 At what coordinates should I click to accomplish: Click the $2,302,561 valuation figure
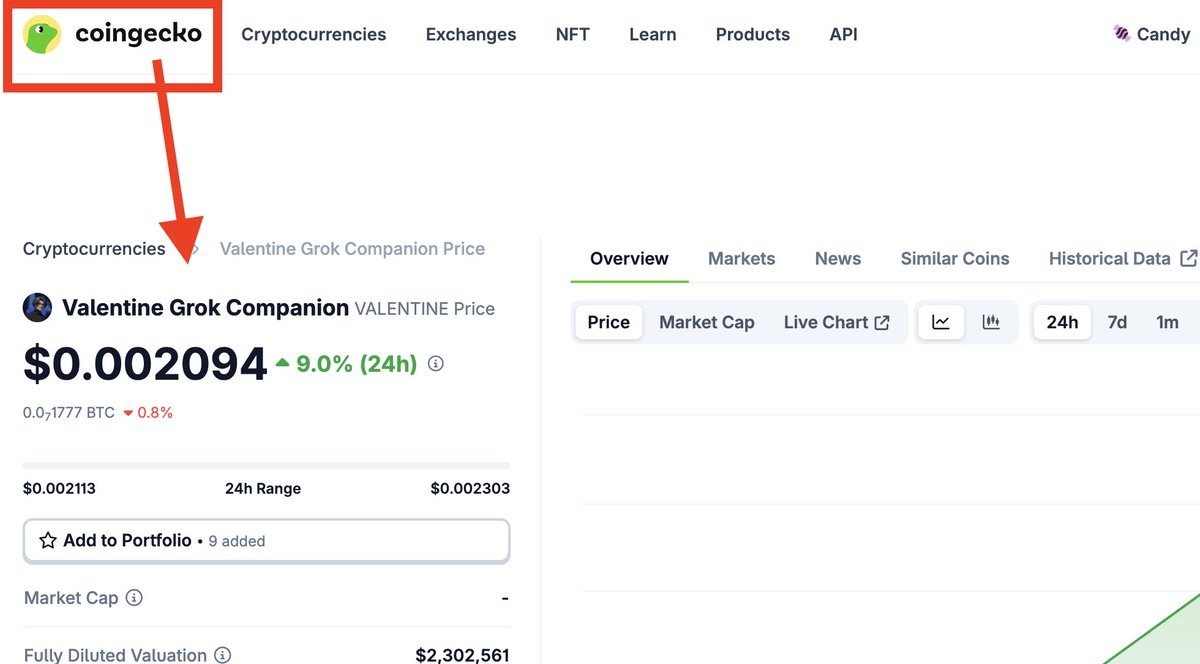[x=462, y=656]
